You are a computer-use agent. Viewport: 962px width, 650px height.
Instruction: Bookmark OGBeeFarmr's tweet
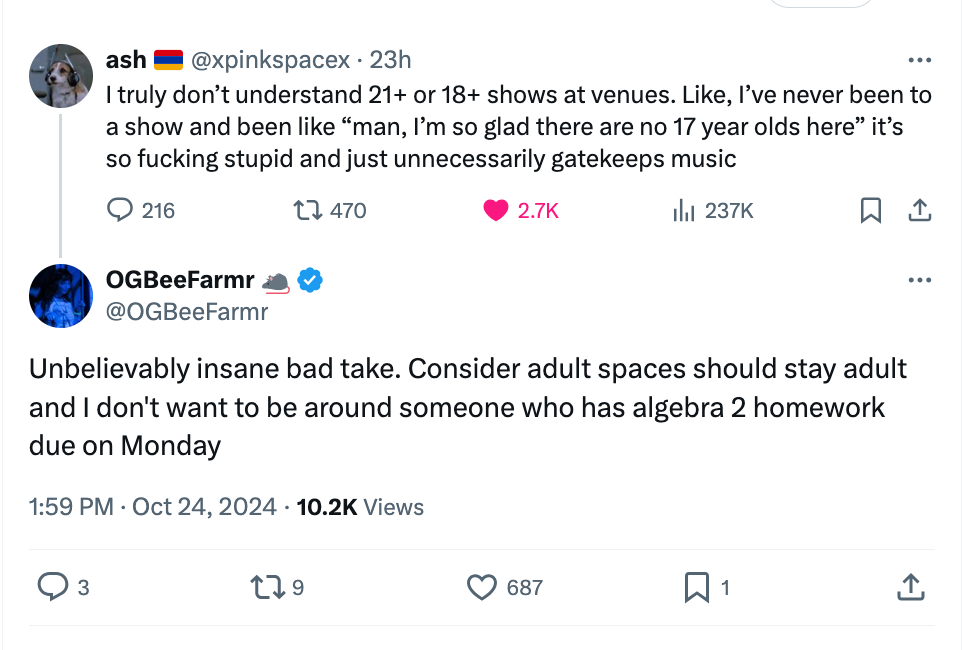coord(696,587)
